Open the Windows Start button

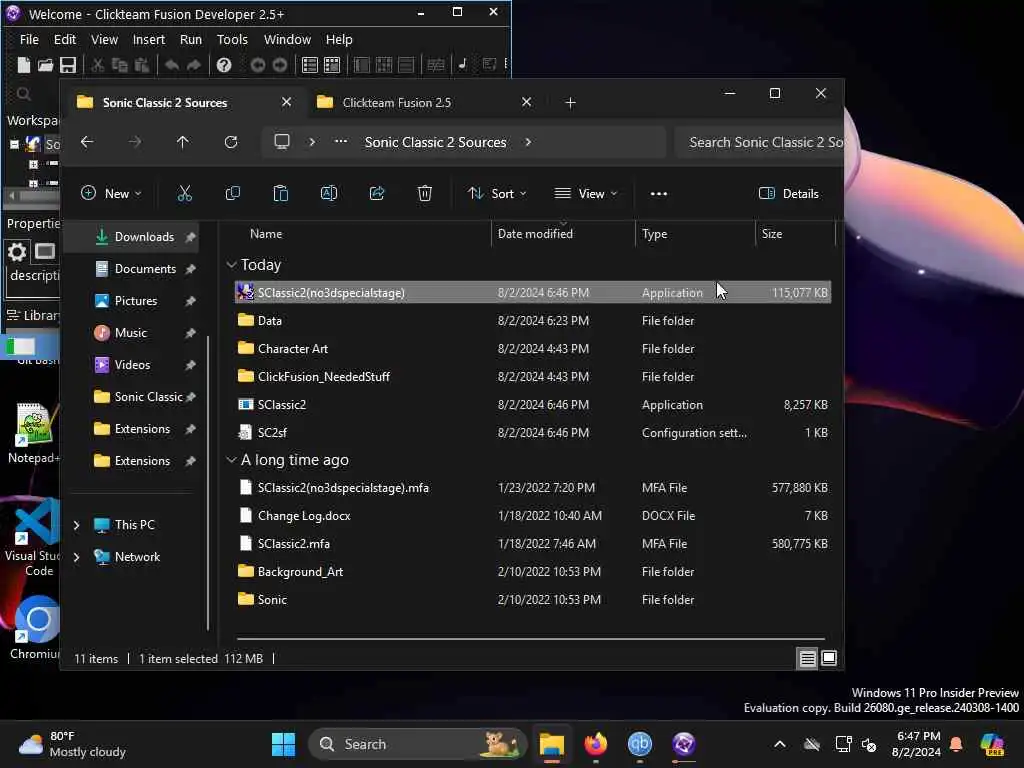point(283,744)
